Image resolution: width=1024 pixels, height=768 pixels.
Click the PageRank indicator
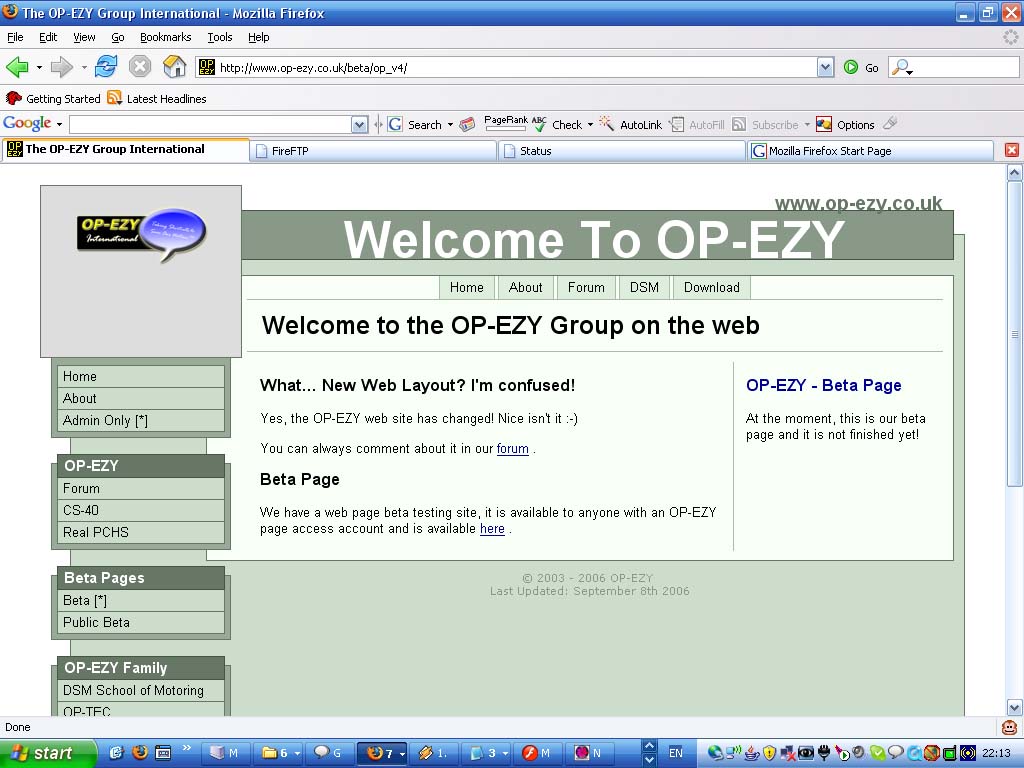(506, 123)
